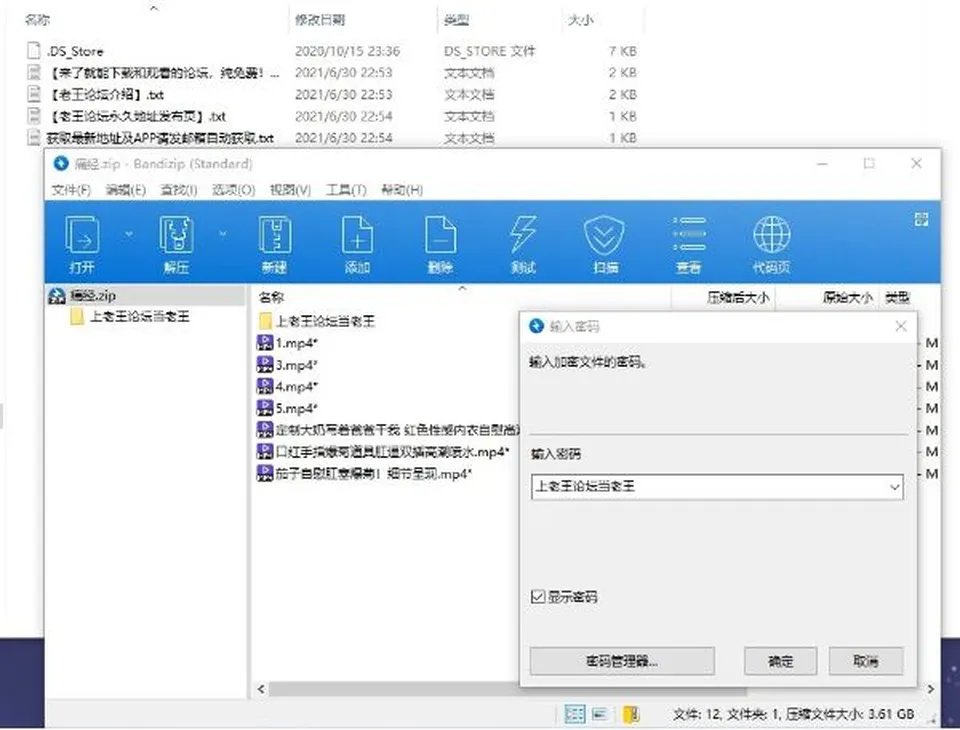Open the 查看 (View) toolbar tool
Viewport: 960px width, 730px height.
coord(688,235)
